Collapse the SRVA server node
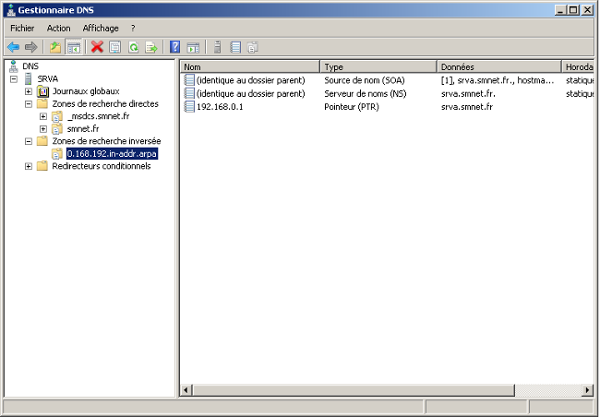The image size is (600, 417). pos(14,79)
